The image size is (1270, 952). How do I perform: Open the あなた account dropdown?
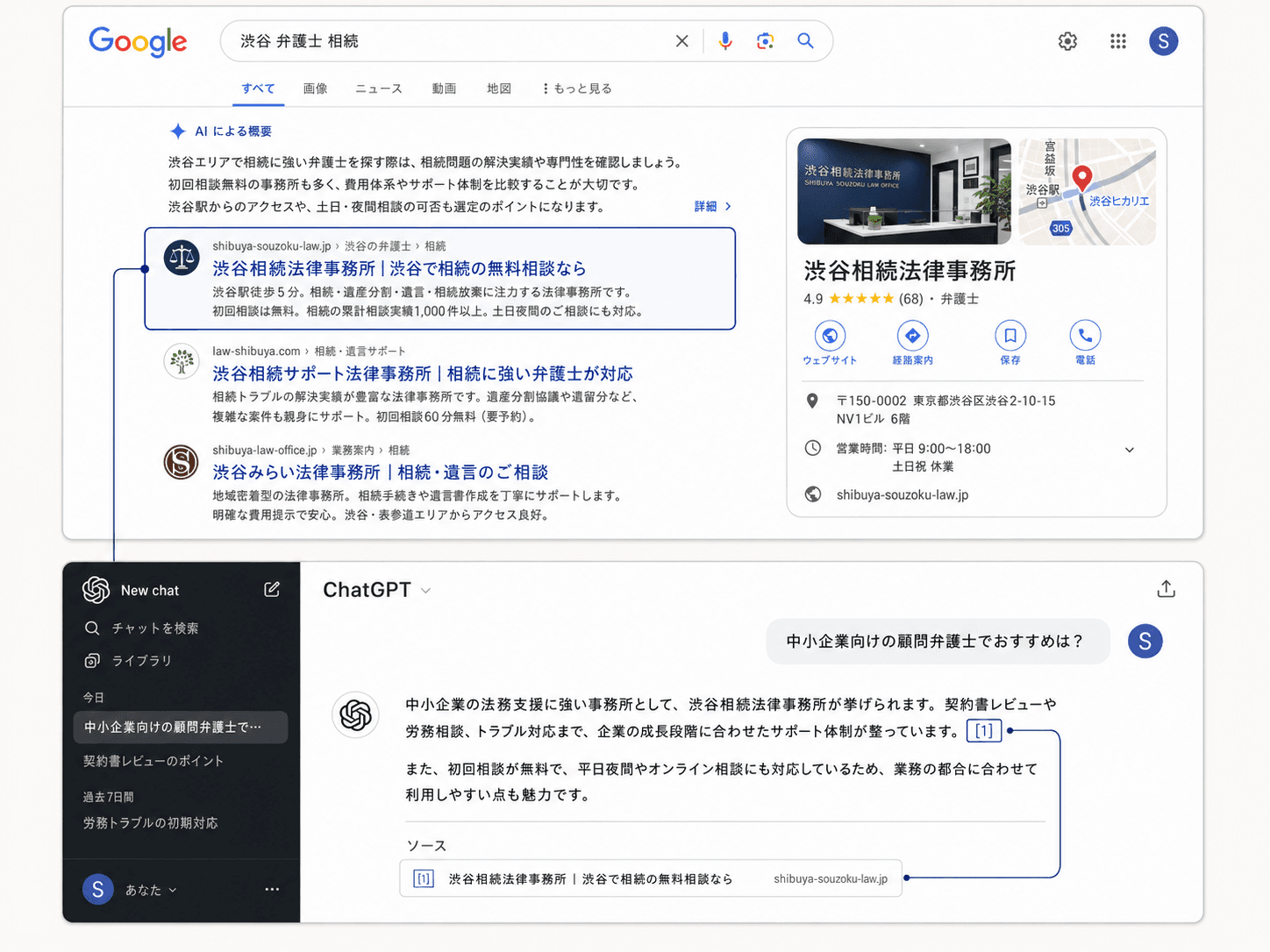point(151,890)
